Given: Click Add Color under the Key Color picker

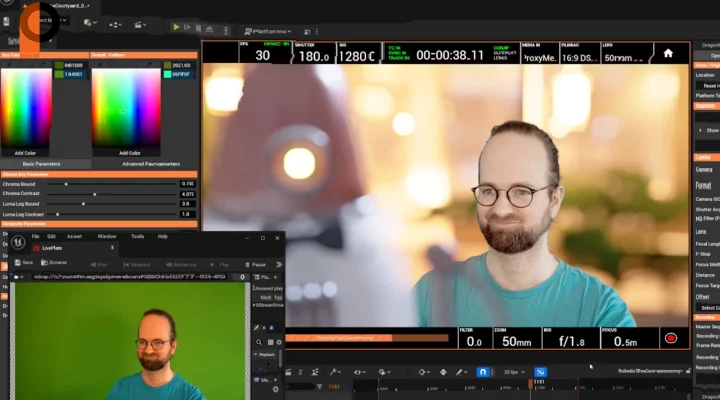Looking at the screenshot, I should (x=25, y=153).
